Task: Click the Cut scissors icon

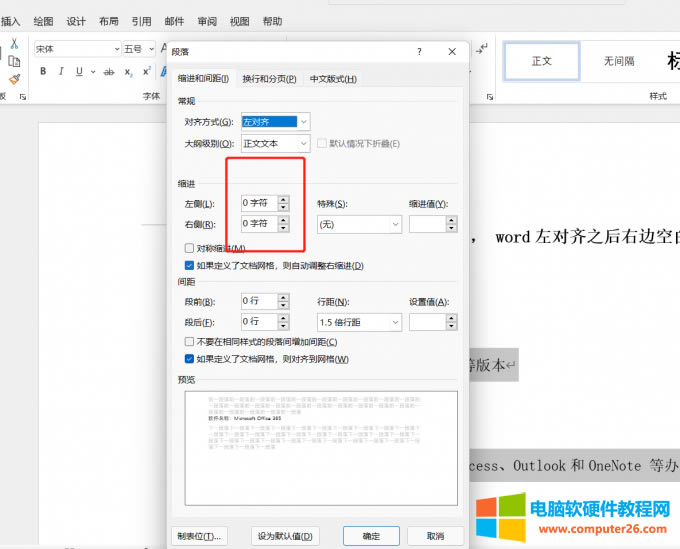Action: click(15, 44)
